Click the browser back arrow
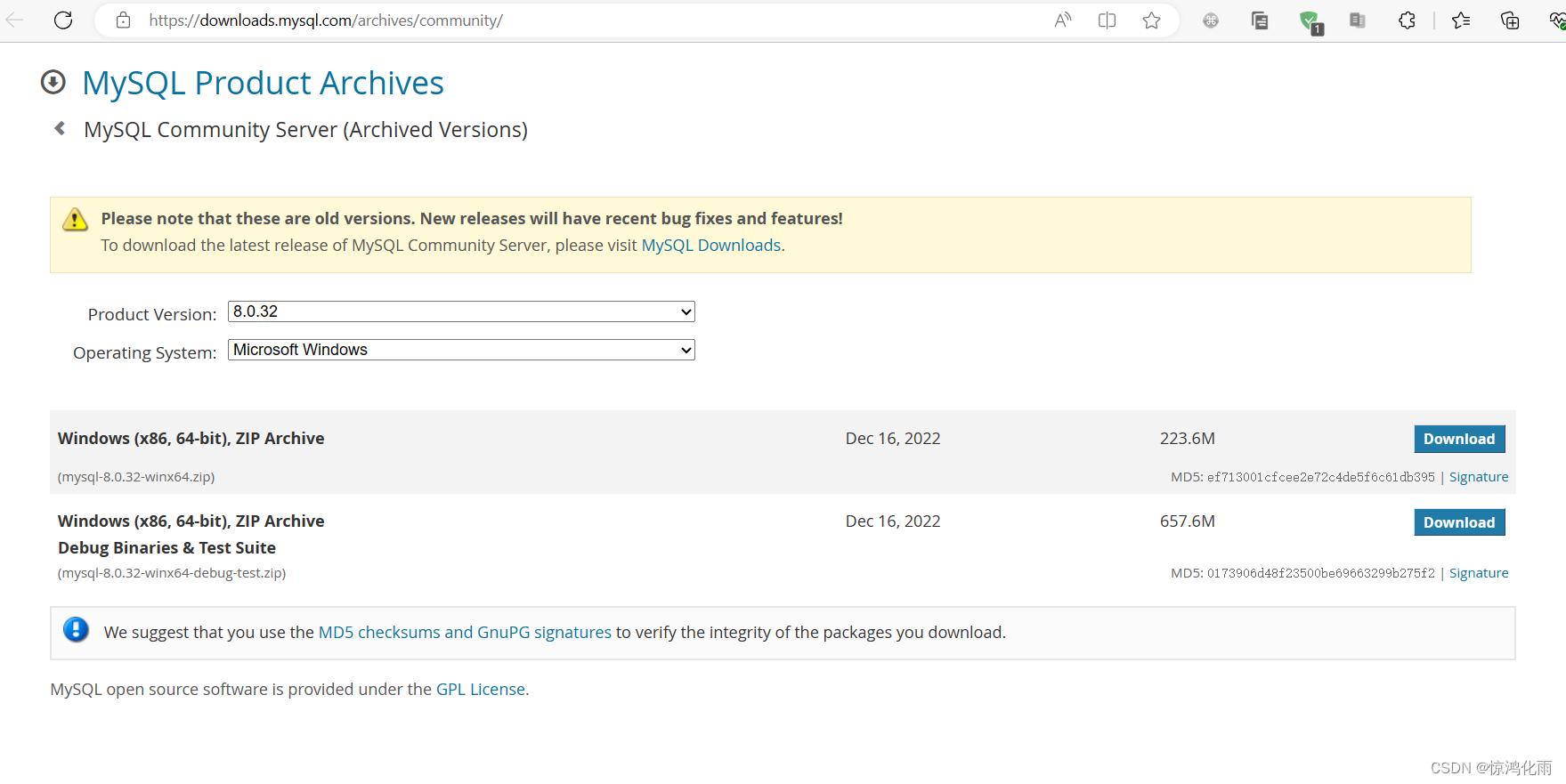Image resolution: width=1566 pixels, height=784 pixels. click(x=13, y=20)
